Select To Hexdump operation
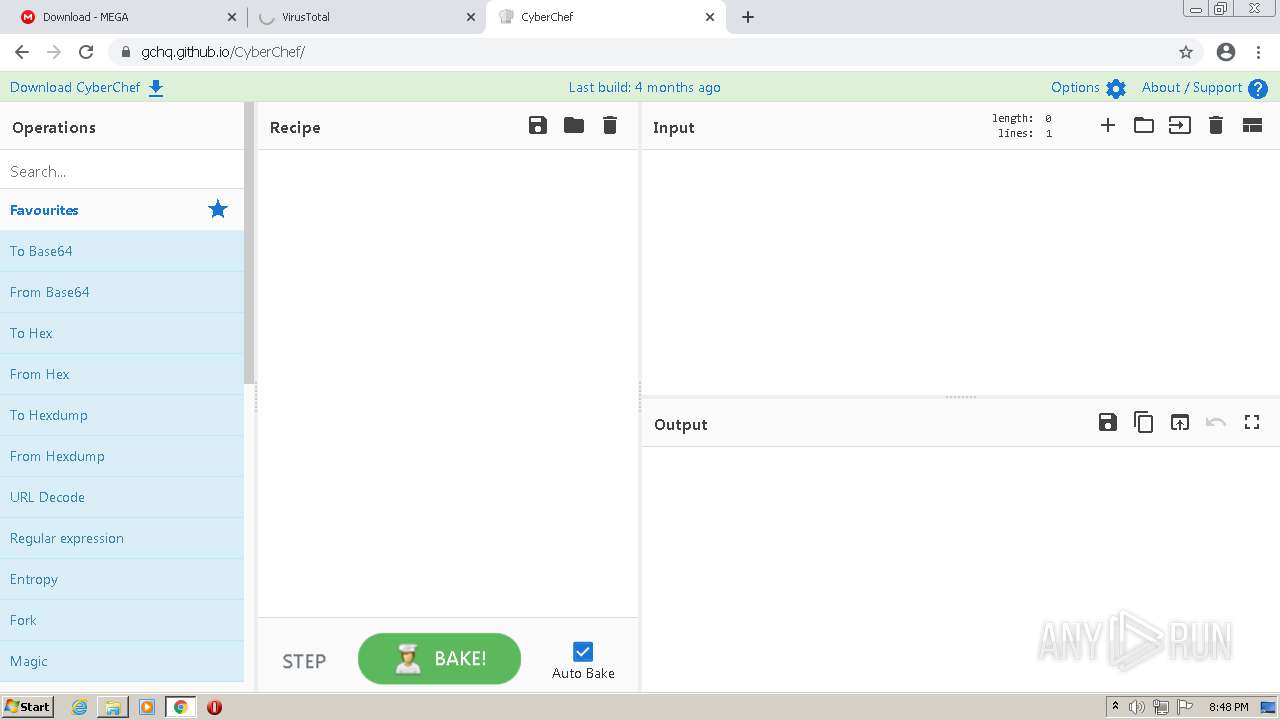 (122, 415)
